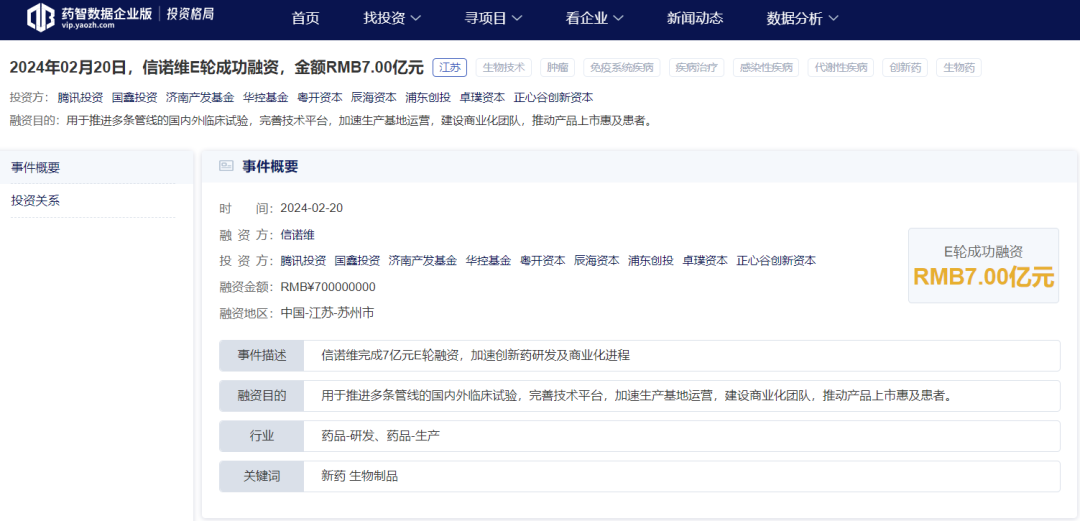Open 国鑫投资 in top investor list

pos(134,98)
